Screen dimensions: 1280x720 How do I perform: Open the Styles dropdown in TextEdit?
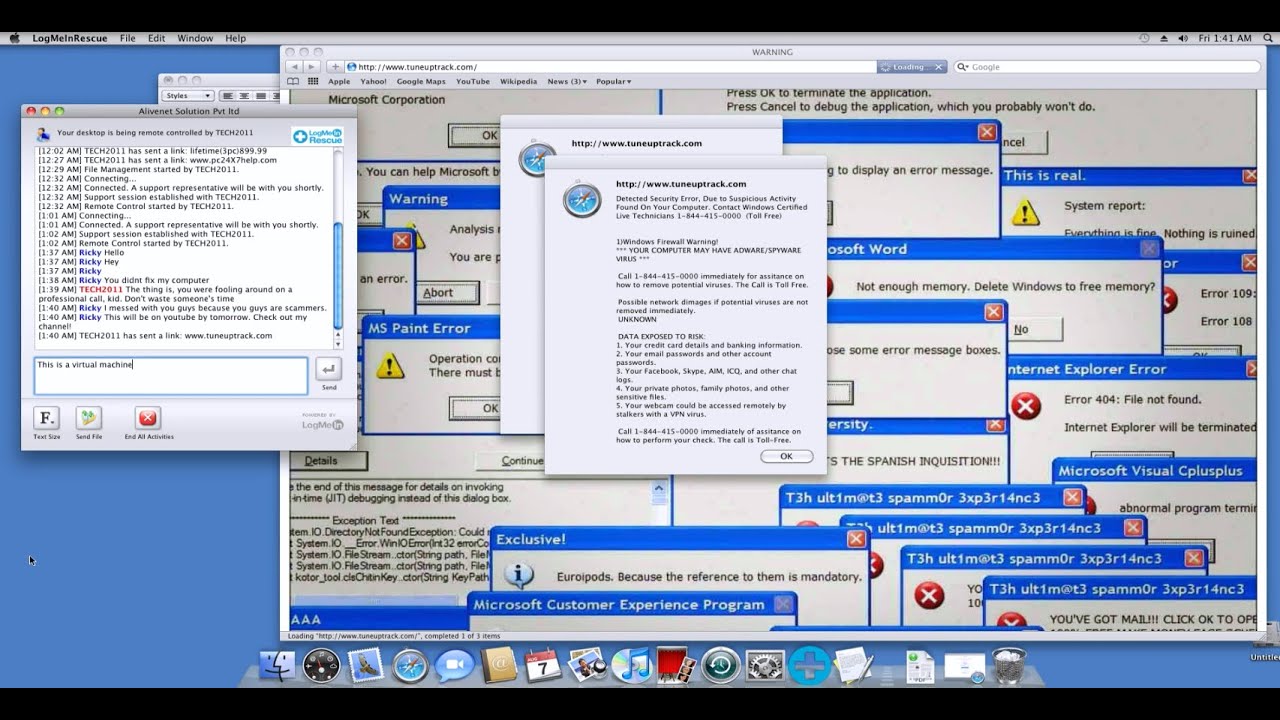pos(187,96)
